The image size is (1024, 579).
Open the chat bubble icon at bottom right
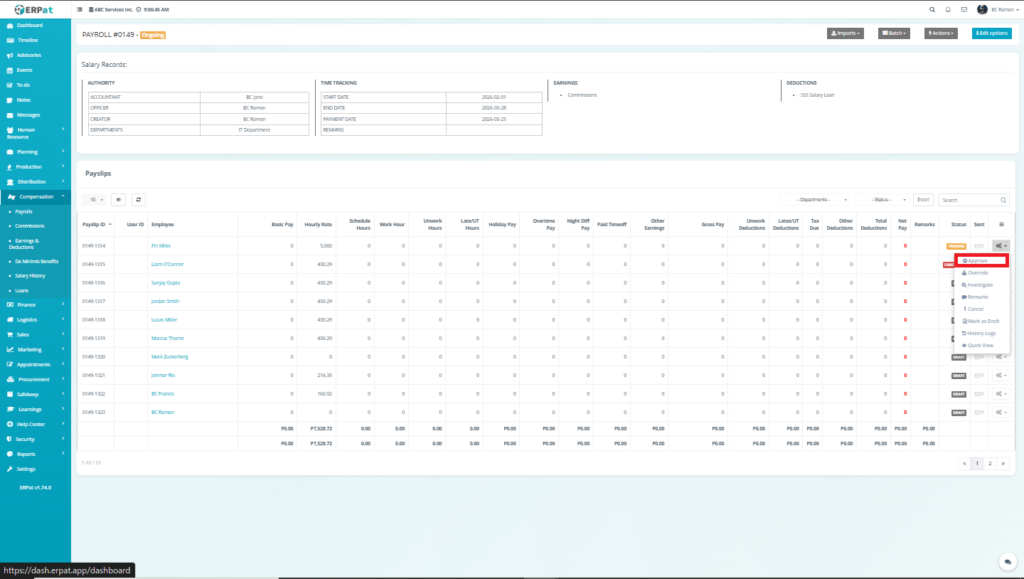1007,562
